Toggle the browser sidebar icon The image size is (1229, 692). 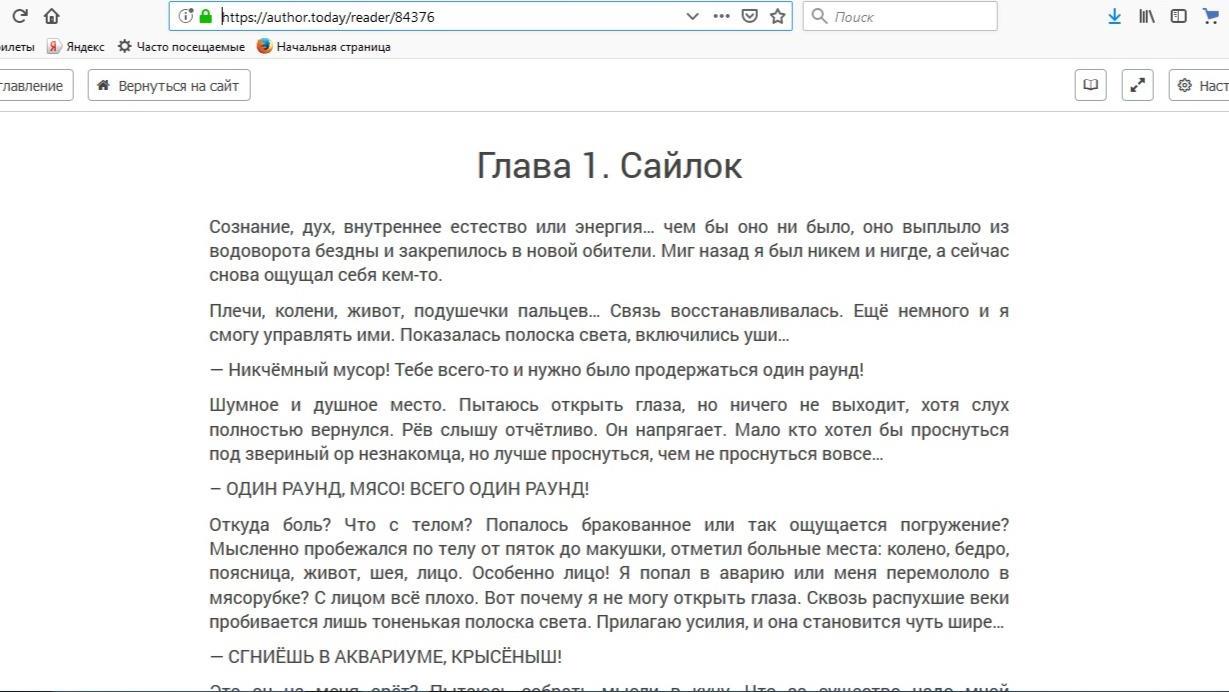[1179, 16]
